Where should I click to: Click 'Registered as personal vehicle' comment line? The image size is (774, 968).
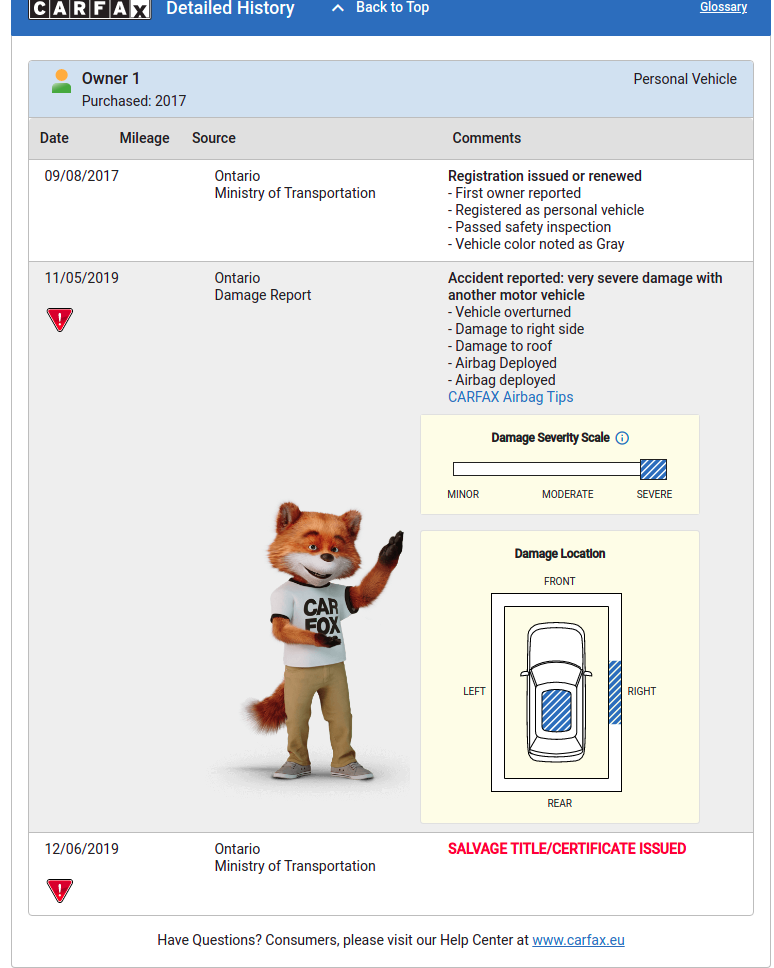[546, 211]
